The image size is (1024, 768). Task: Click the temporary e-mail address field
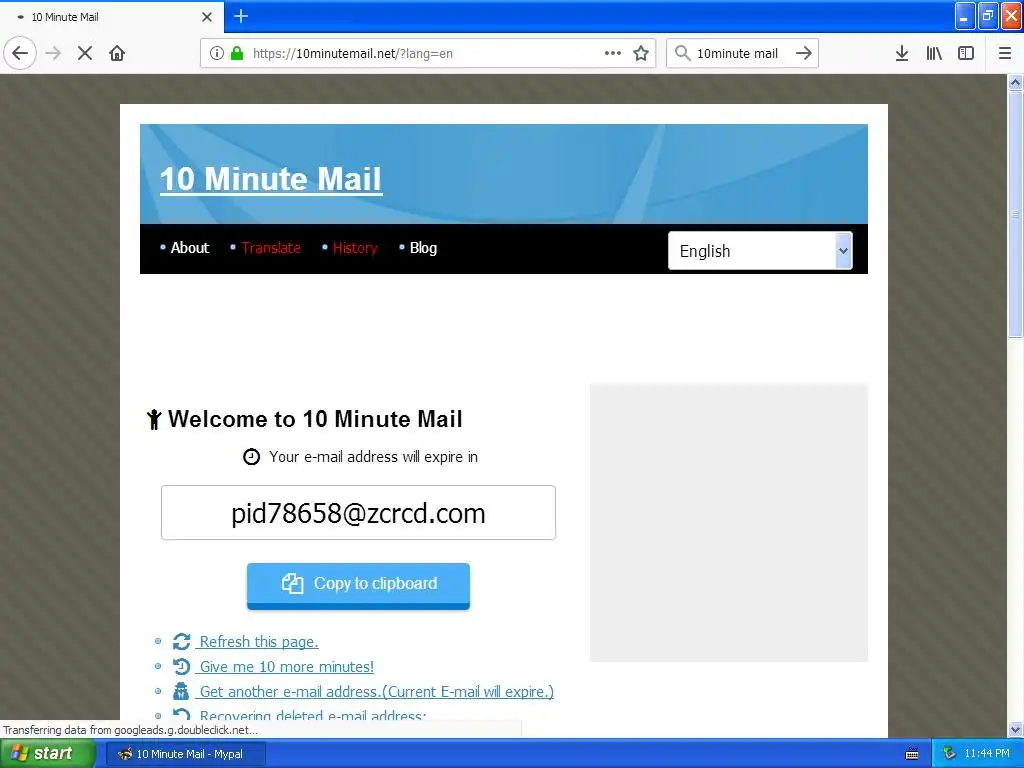click(x=359, y=513)
